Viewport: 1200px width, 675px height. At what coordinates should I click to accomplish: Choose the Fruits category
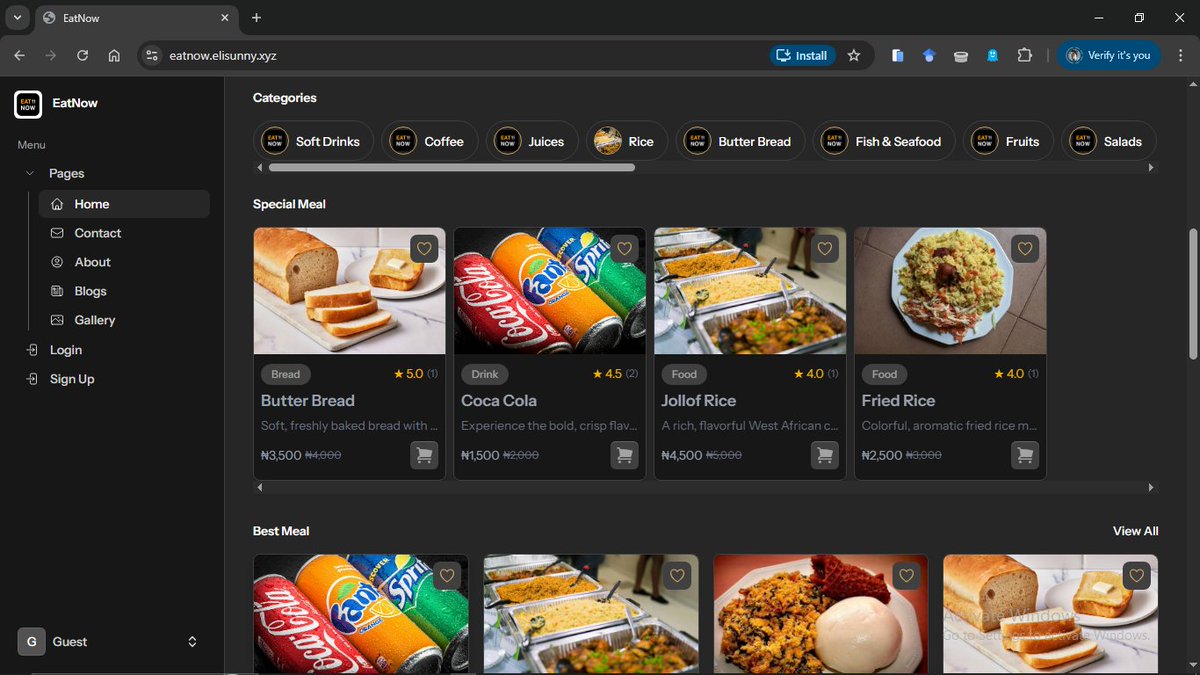1008,141
